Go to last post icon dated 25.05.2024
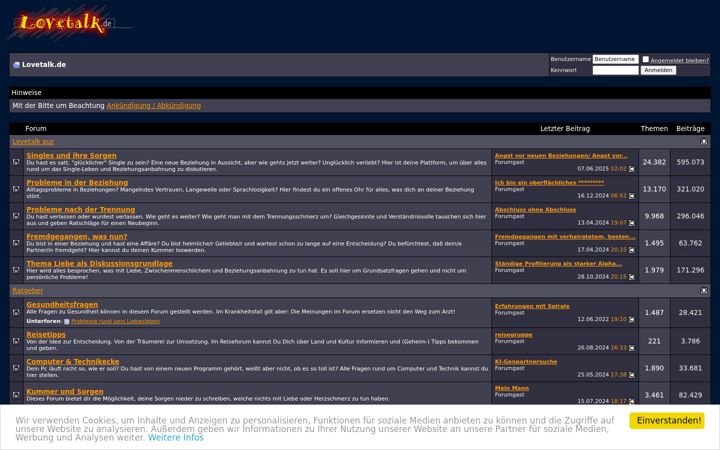 [632, 375]
